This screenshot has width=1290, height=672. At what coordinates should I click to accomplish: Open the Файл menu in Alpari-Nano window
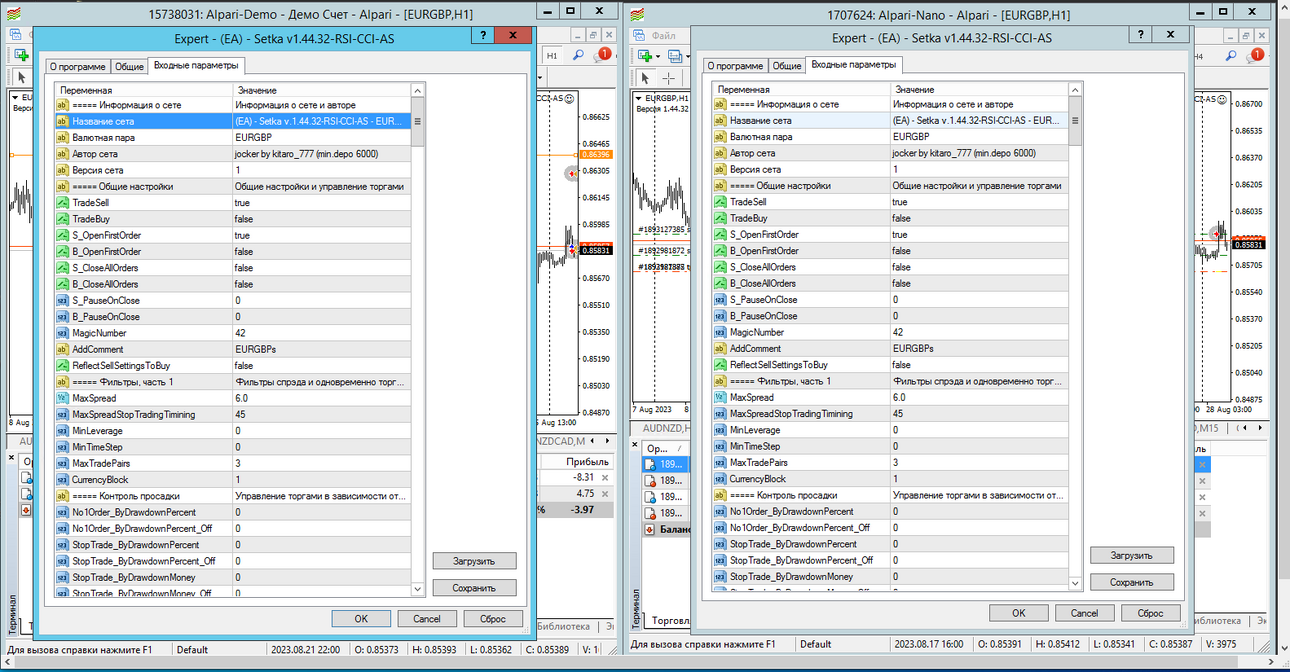[664, 35]
